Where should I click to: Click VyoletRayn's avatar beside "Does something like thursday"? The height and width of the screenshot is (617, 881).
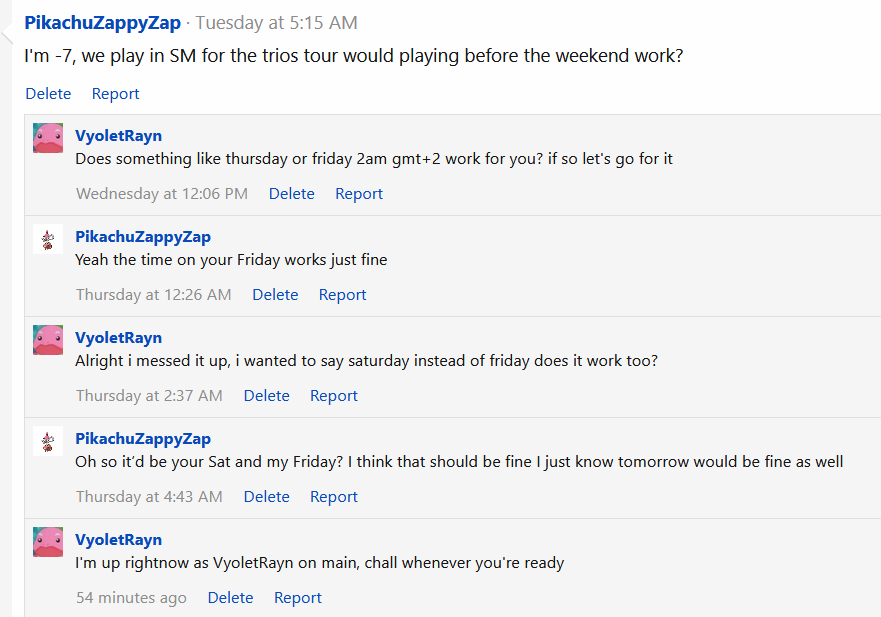coord(48,138)
